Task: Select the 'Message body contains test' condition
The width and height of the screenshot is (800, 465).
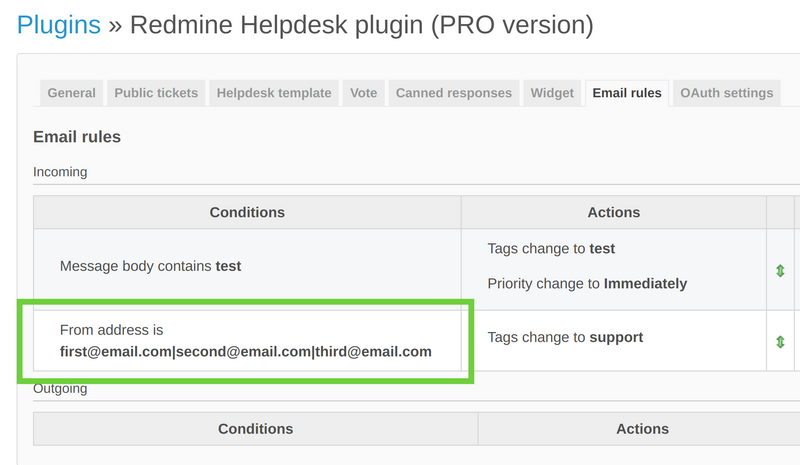Action: pos(150,266)
